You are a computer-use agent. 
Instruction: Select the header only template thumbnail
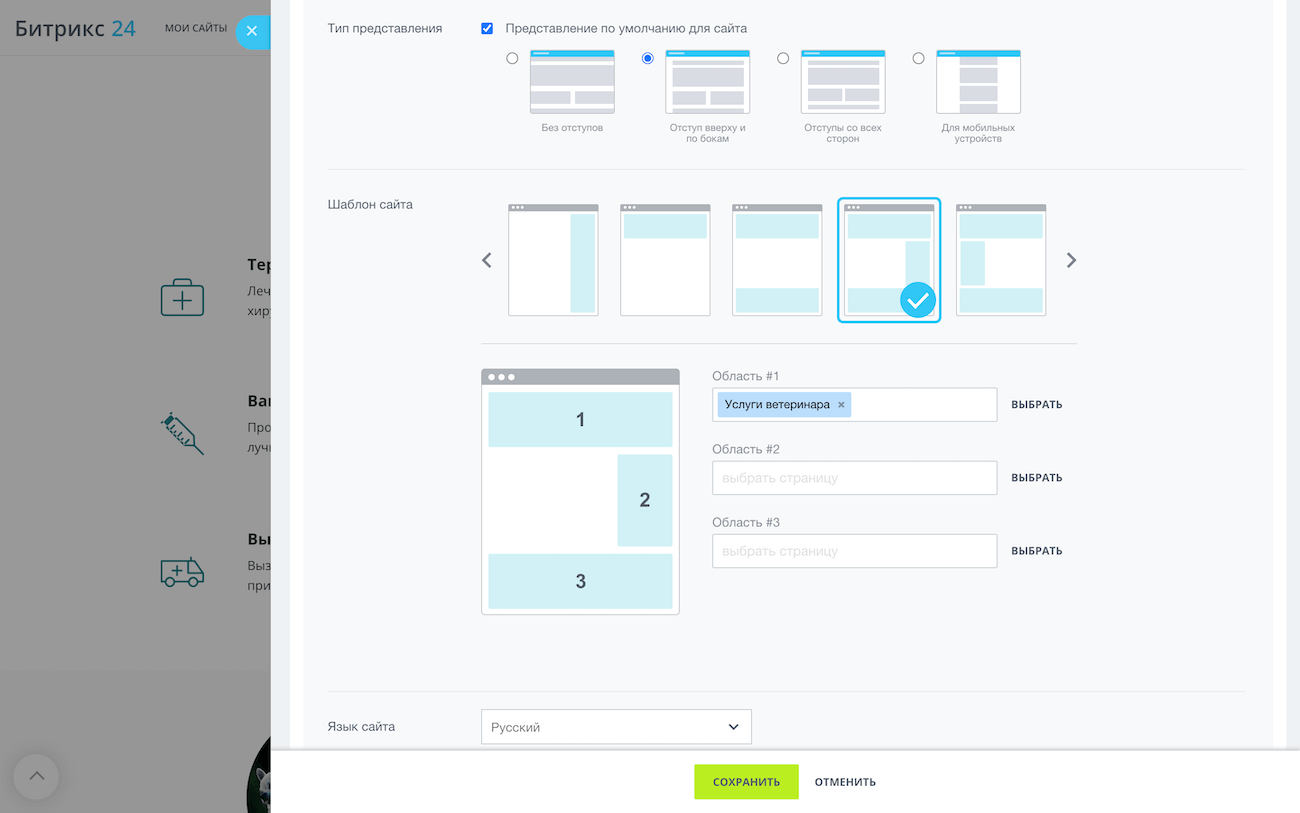665,260
